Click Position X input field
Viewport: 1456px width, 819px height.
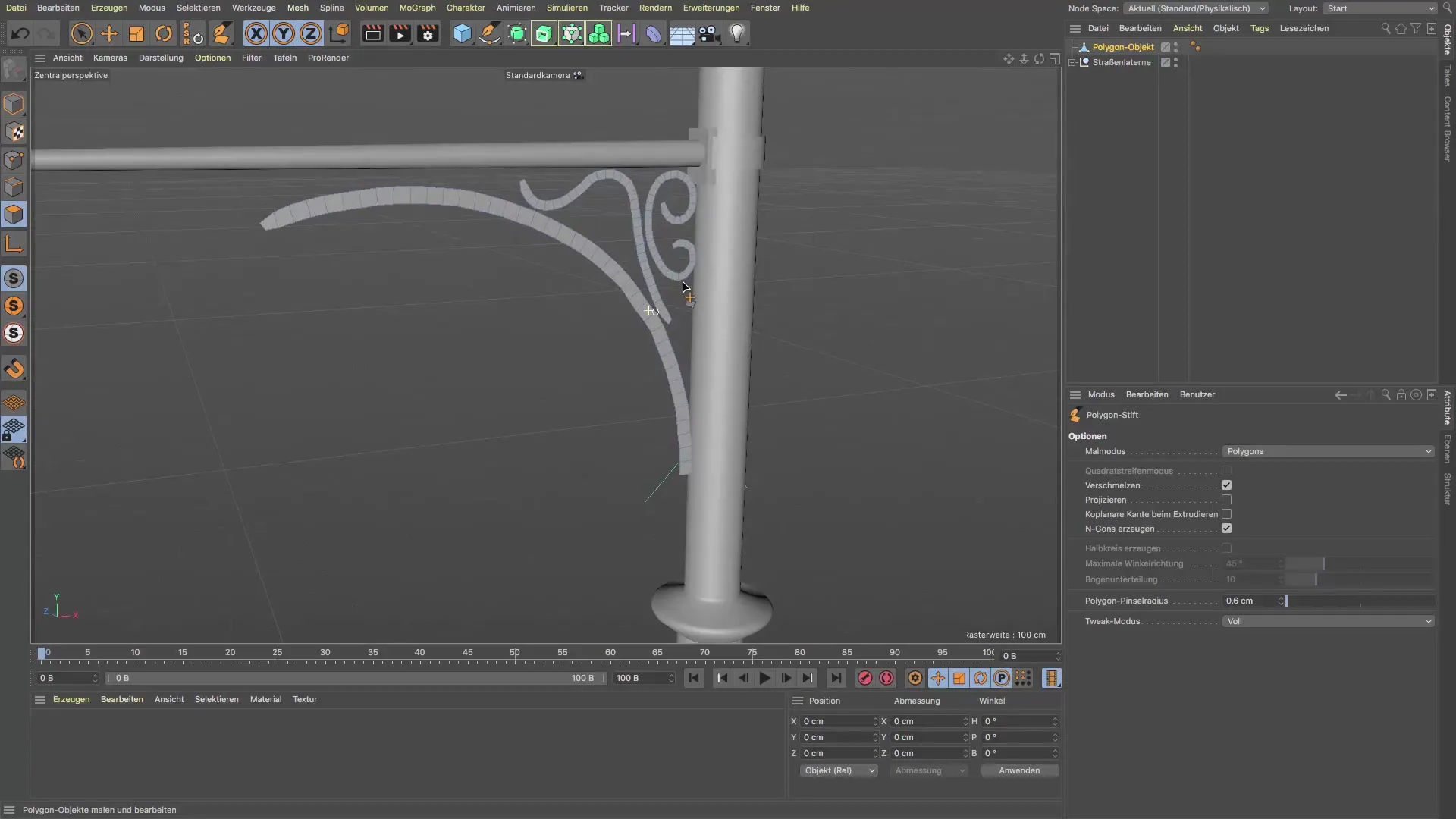836,721
